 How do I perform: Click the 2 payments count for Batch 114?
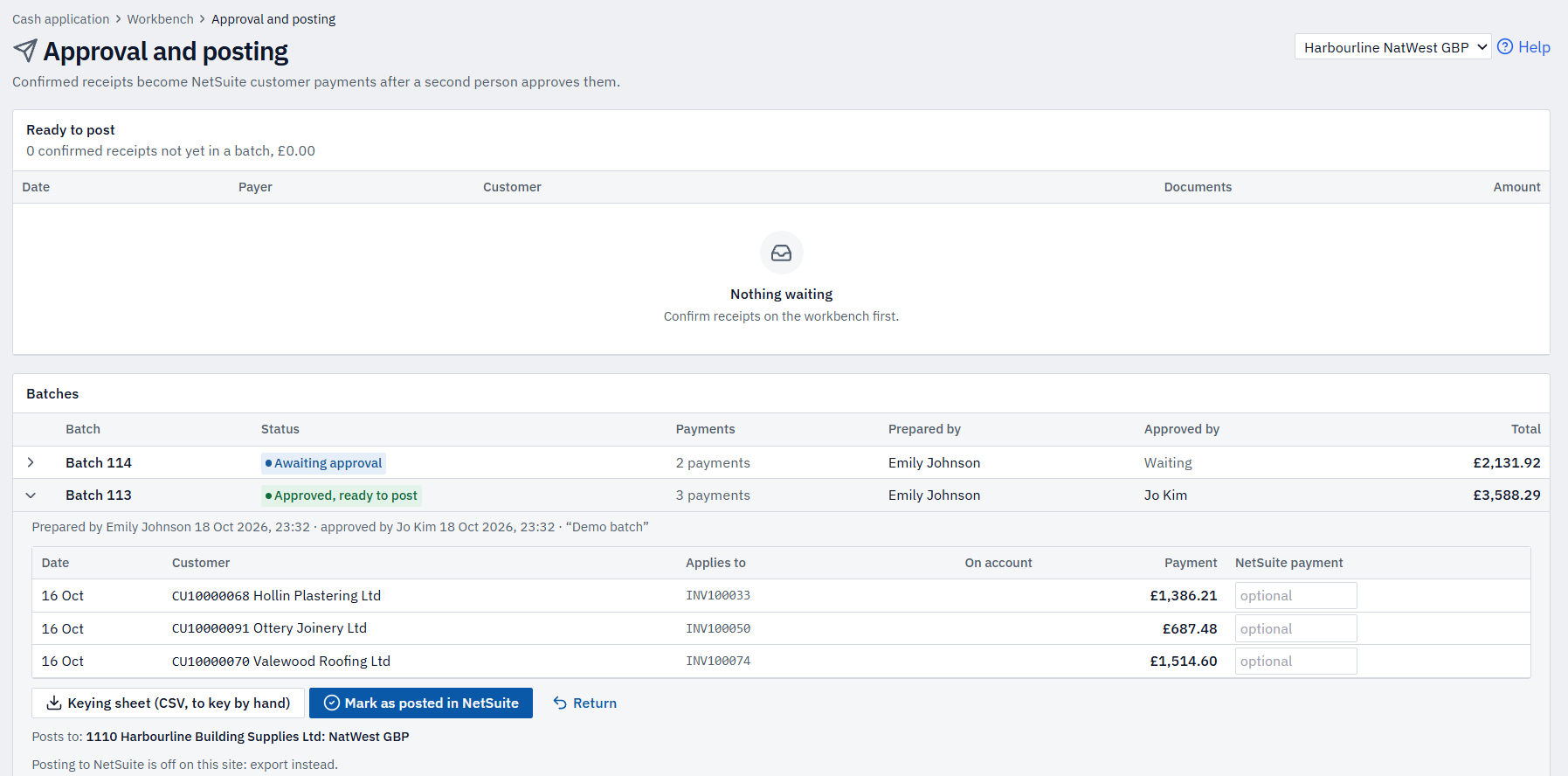[x=713, y=463]
